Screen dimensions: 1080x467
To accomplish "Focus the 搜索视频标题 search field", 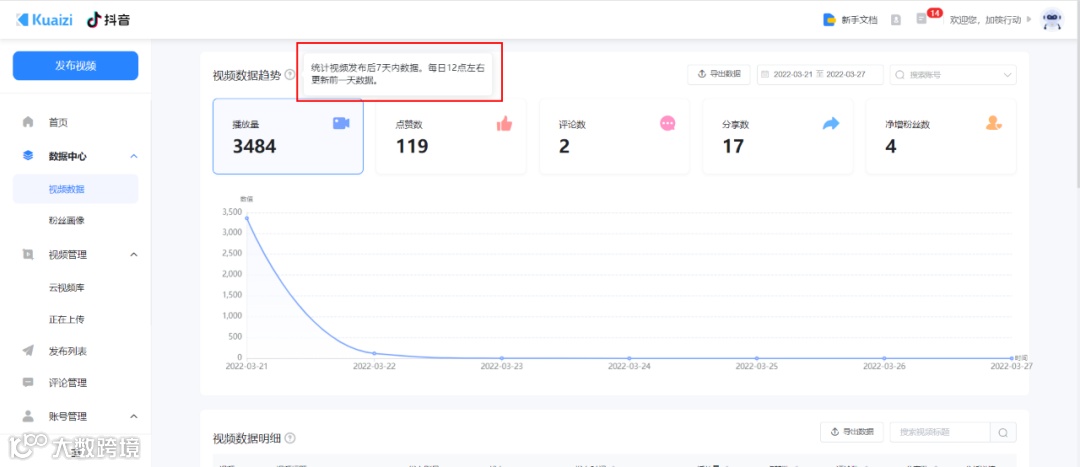I will point(940,432).
